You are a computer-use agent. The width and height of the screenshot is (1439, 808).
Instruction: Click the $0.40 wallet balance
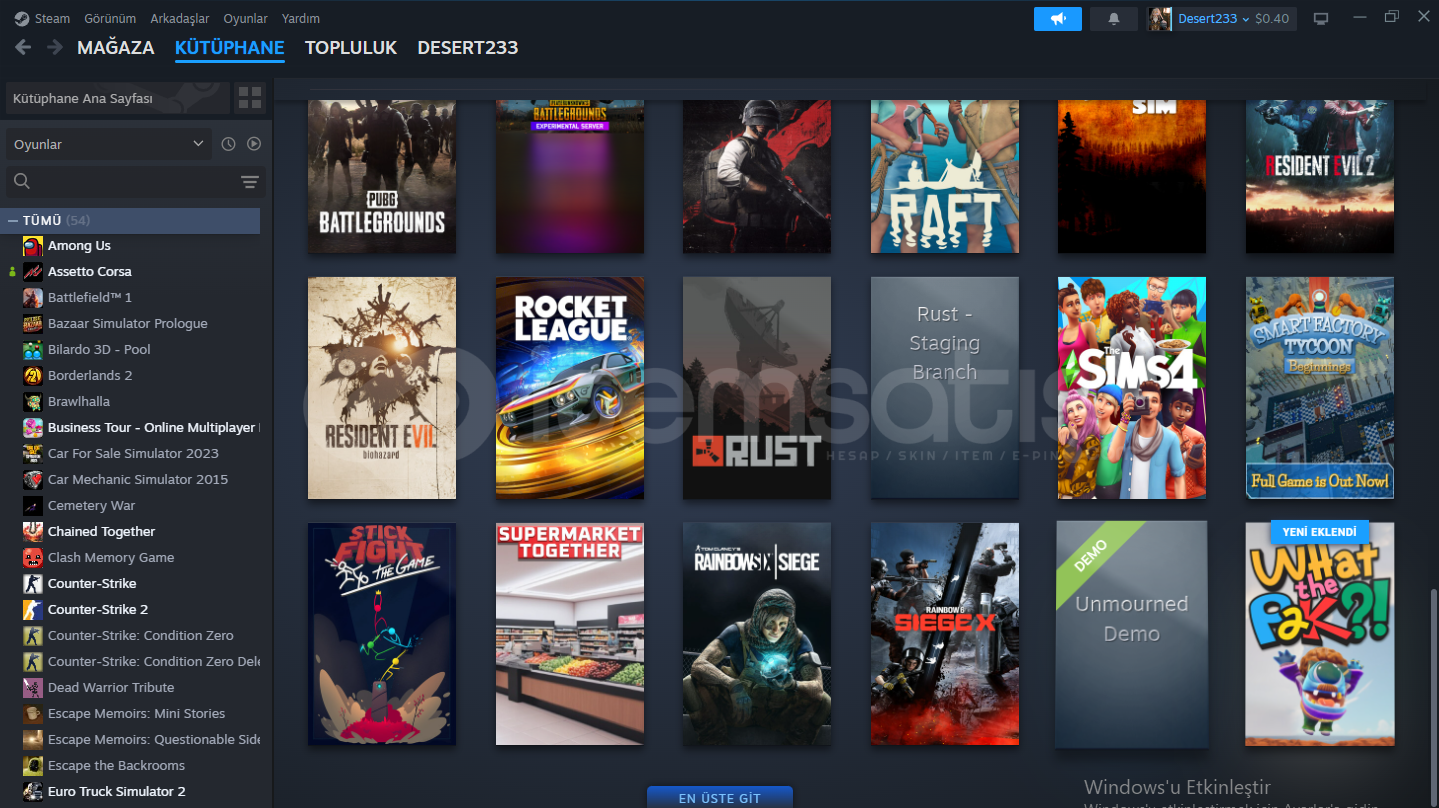click(1272, 18)
